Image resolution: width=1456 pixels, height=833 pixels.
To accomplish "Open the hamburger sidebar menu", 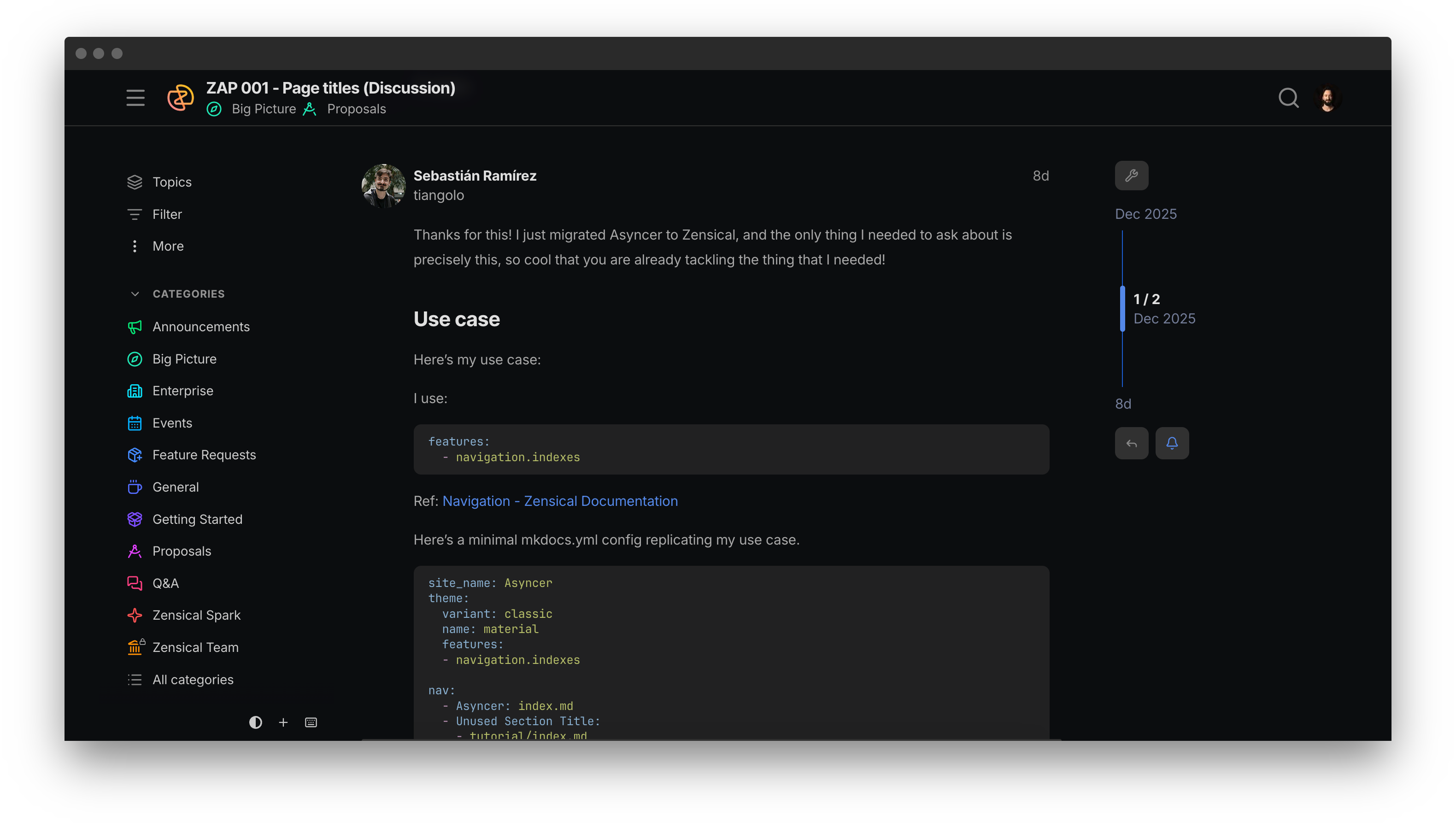I will [x=135, y=98].
